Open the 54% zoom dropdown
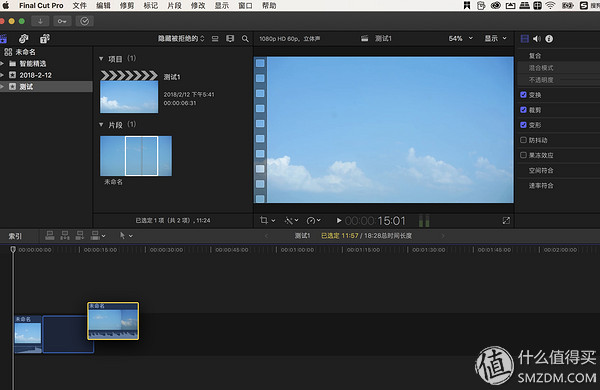This screenshot has height=390, width=600. (461, 38)
